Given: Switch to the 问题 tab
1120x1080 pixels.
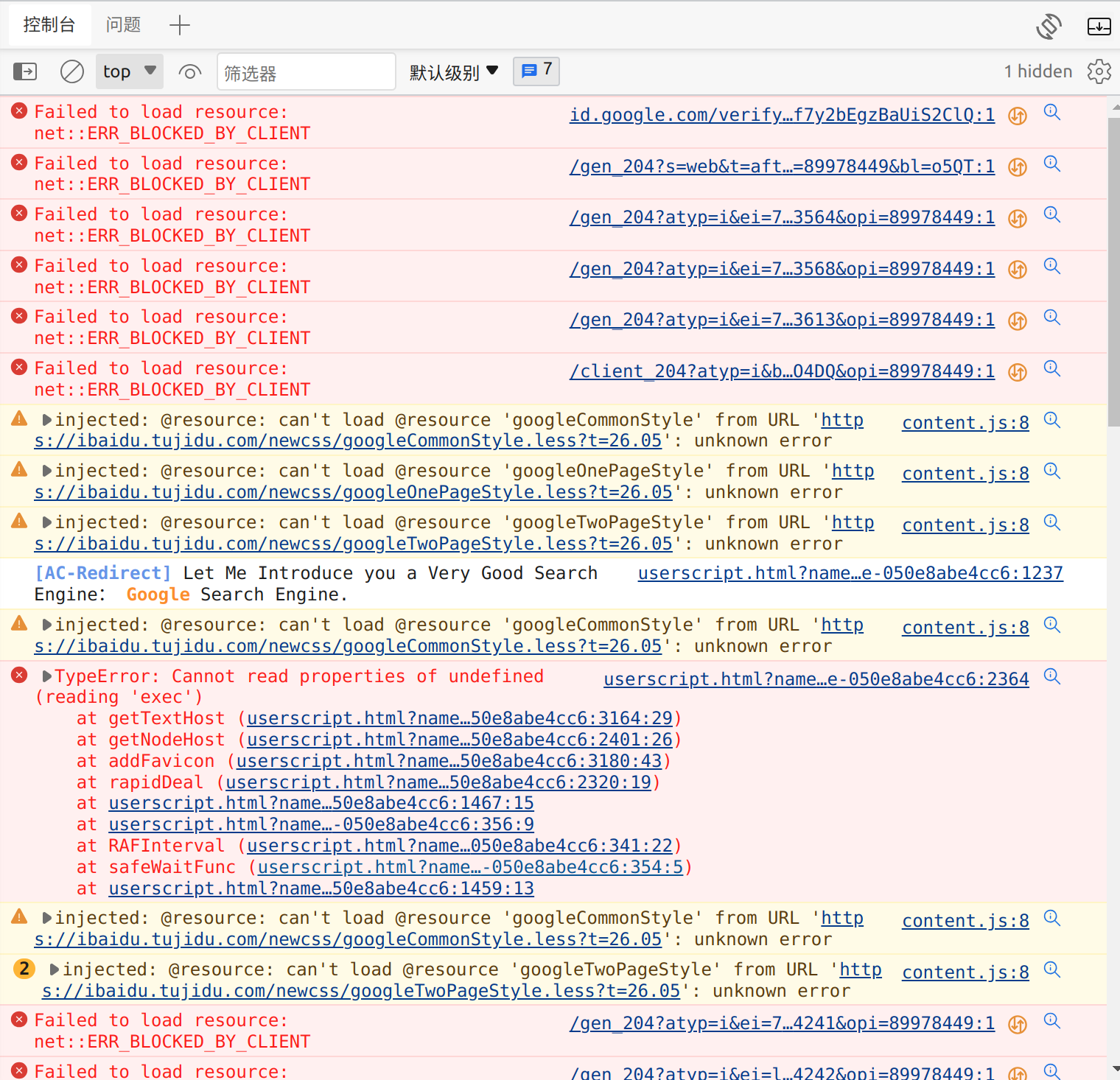Looking at the screenshot, I should coord(123,24).
